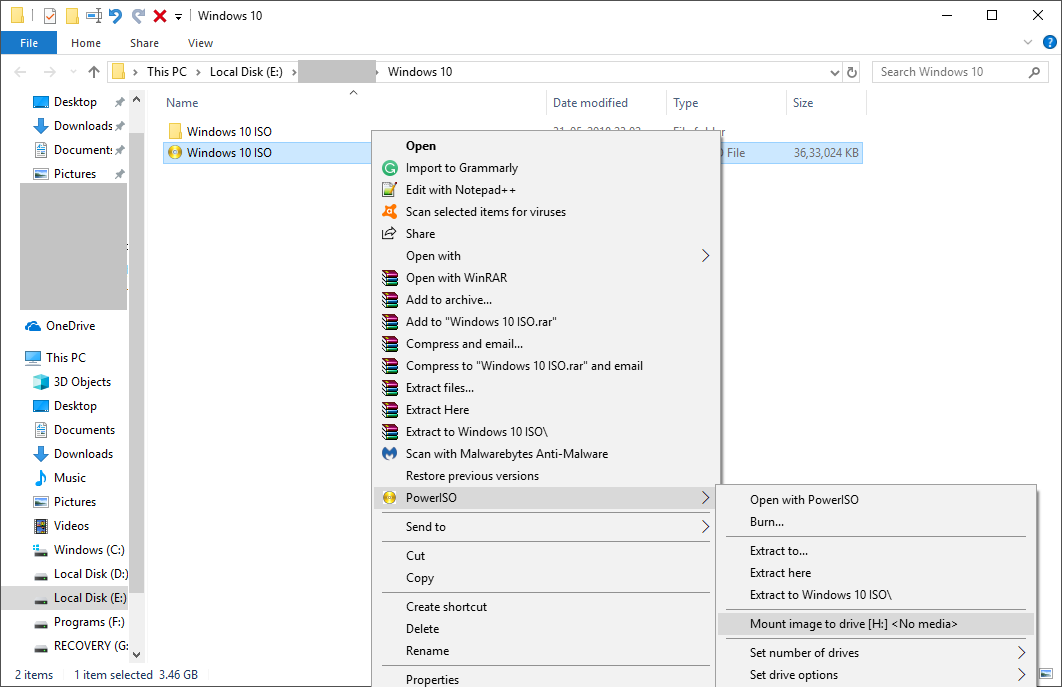1062x687 pixels.
Task: Open the View ribbon tab
Action: point(200,43)
